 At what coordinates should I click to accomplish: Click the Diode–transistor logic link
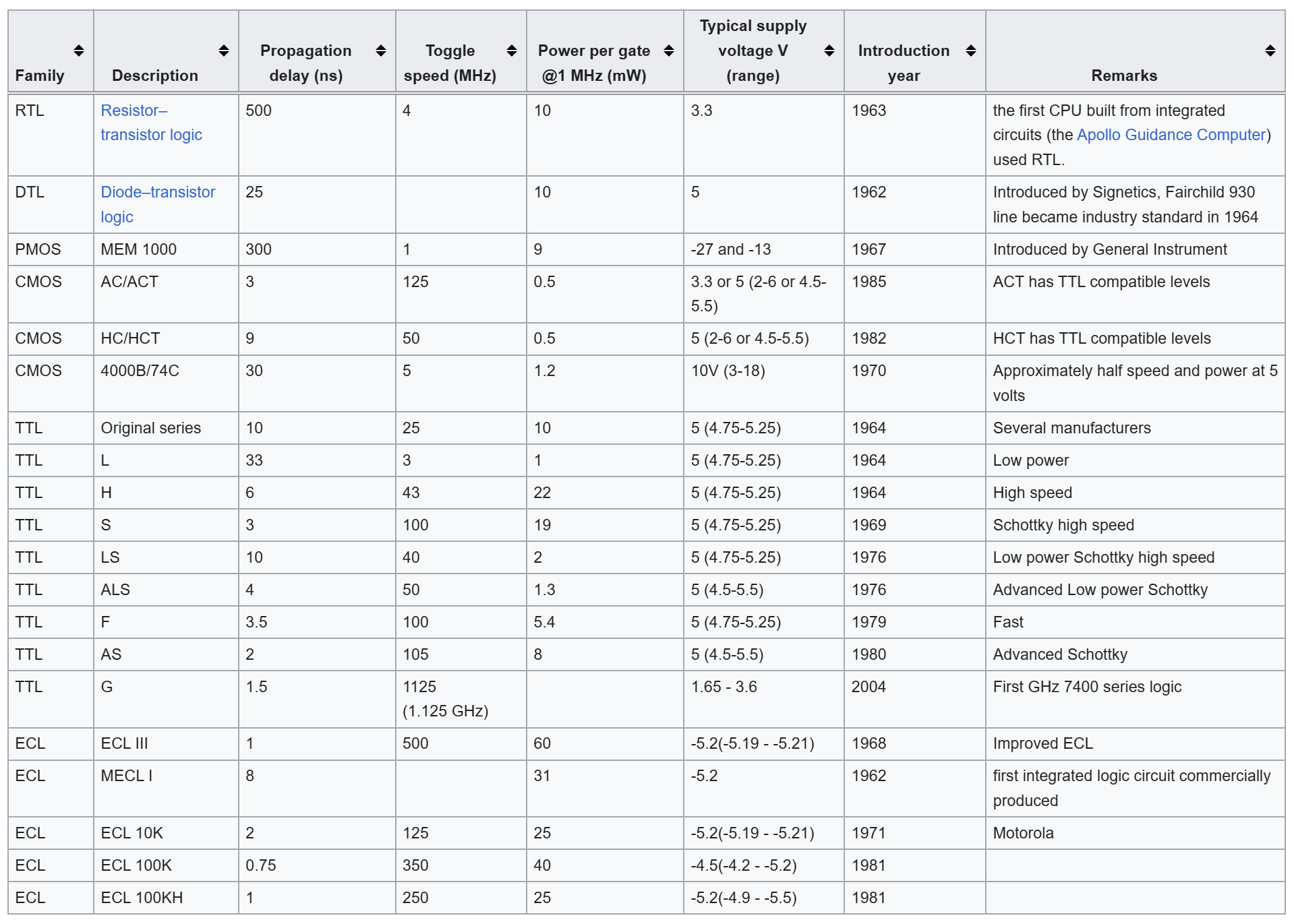click(158, 204)
